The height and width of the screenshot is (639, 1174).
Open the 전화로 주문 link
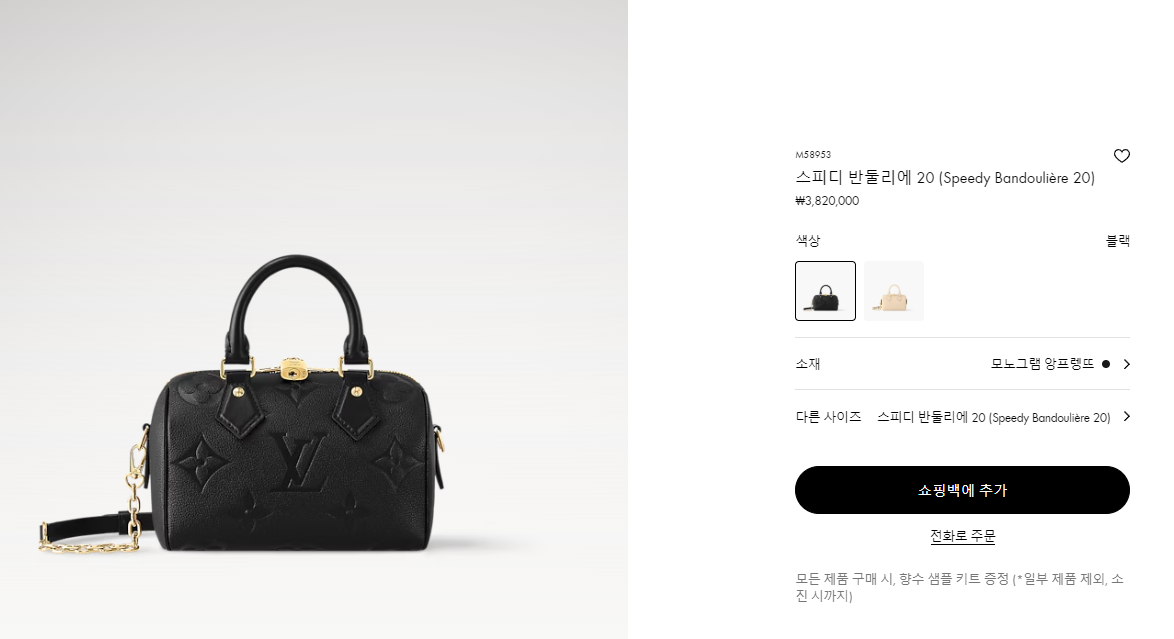point(962,536)
